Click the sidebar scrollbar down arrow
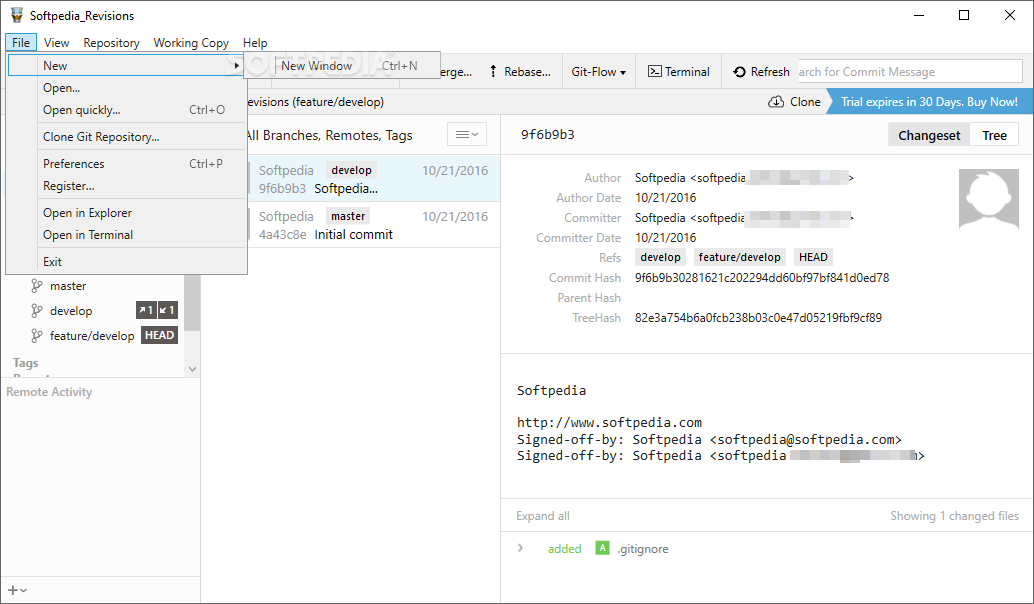This screenshot has height=604, width=1034. pos(193,369)
